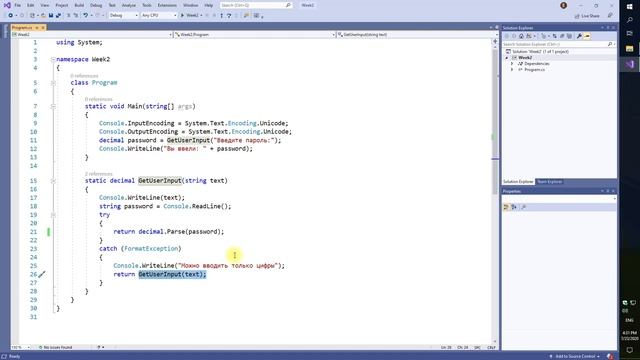
Task: Click the '2 references' CodeLens link above GetUserInput
Action: 98,174
